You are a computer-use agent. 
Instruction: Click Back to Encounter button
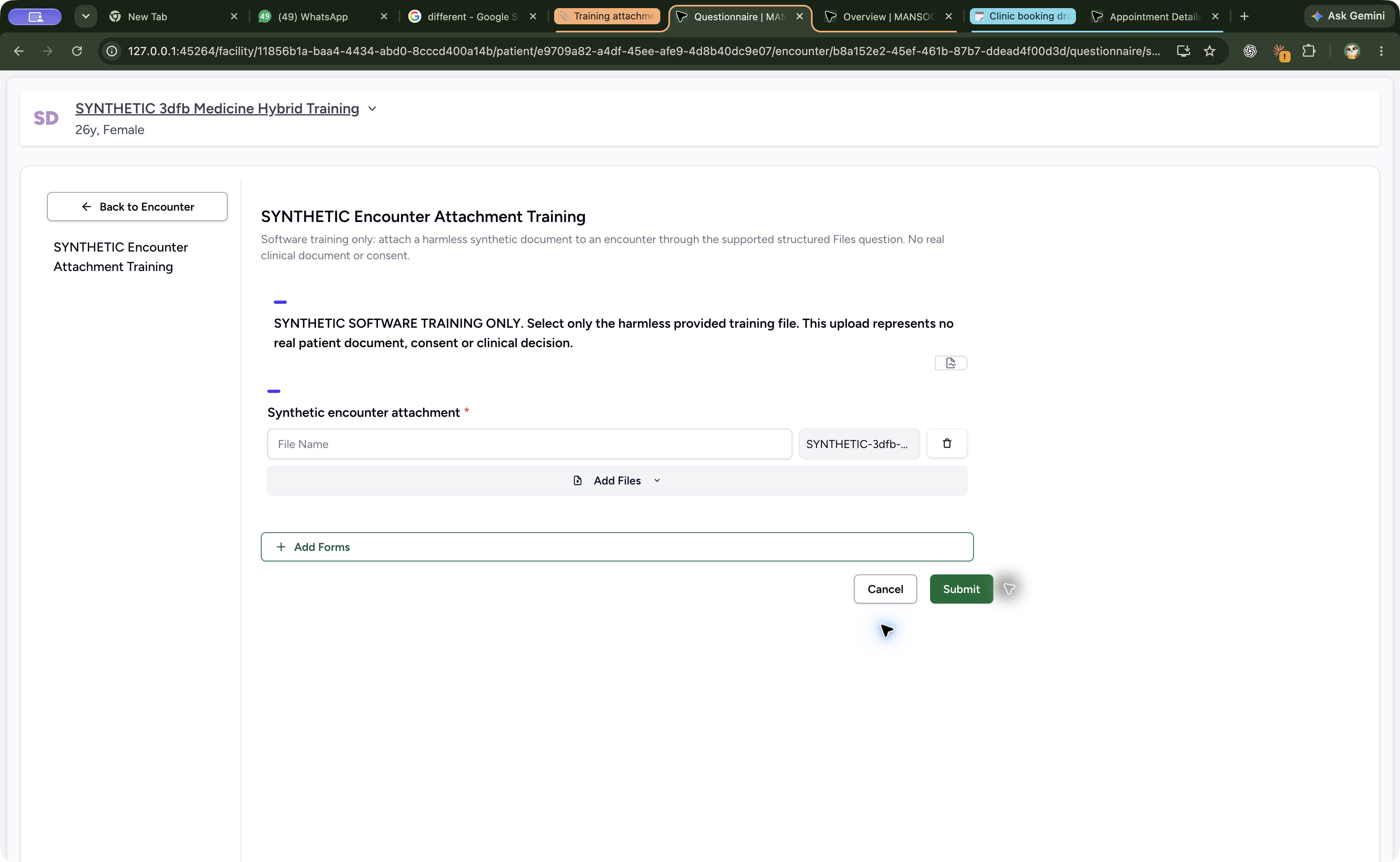[x=137, y=206]
